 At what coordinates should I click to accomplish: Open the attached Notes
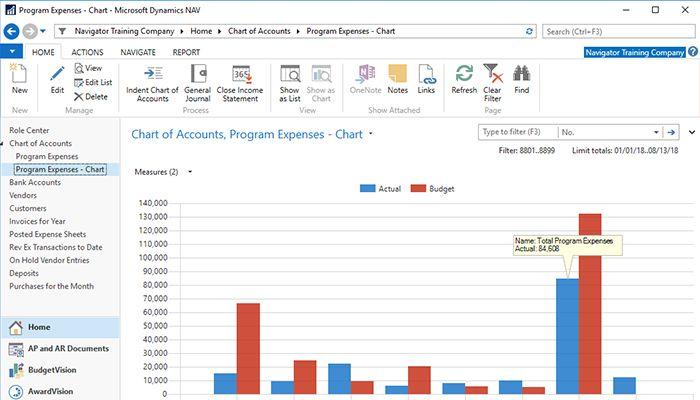tap(397, 79)
